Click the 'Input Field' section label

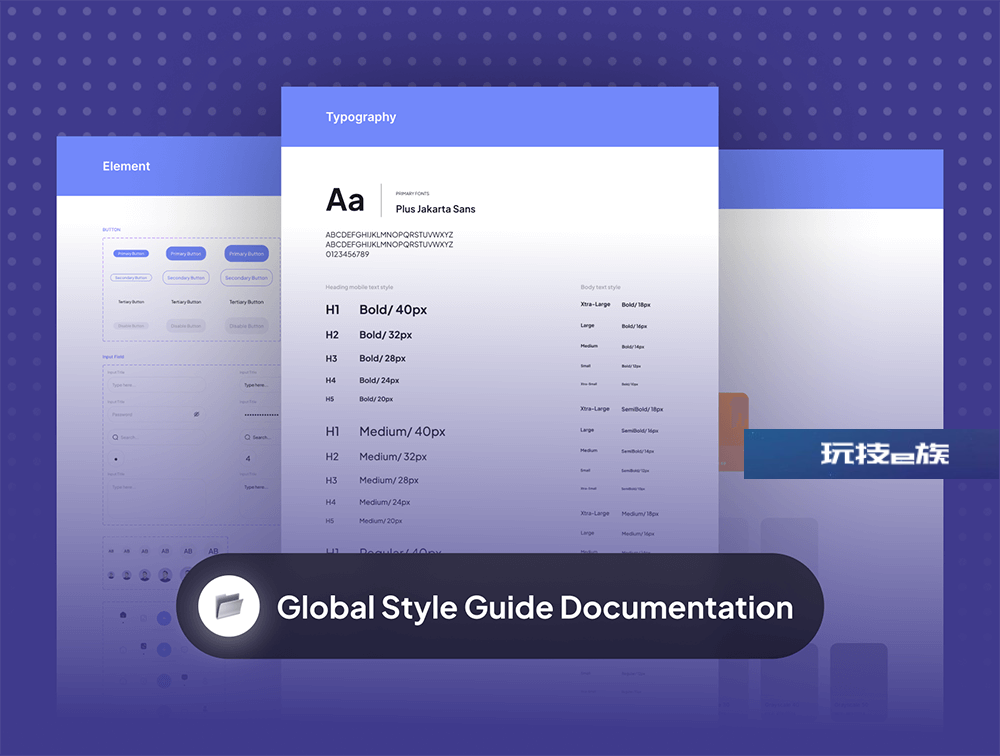pyautogui.click(x=114, y=357)
